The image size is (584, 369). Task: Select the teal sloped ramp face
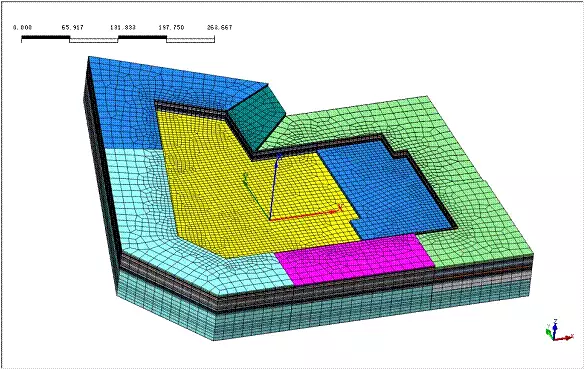pos(257,117)
